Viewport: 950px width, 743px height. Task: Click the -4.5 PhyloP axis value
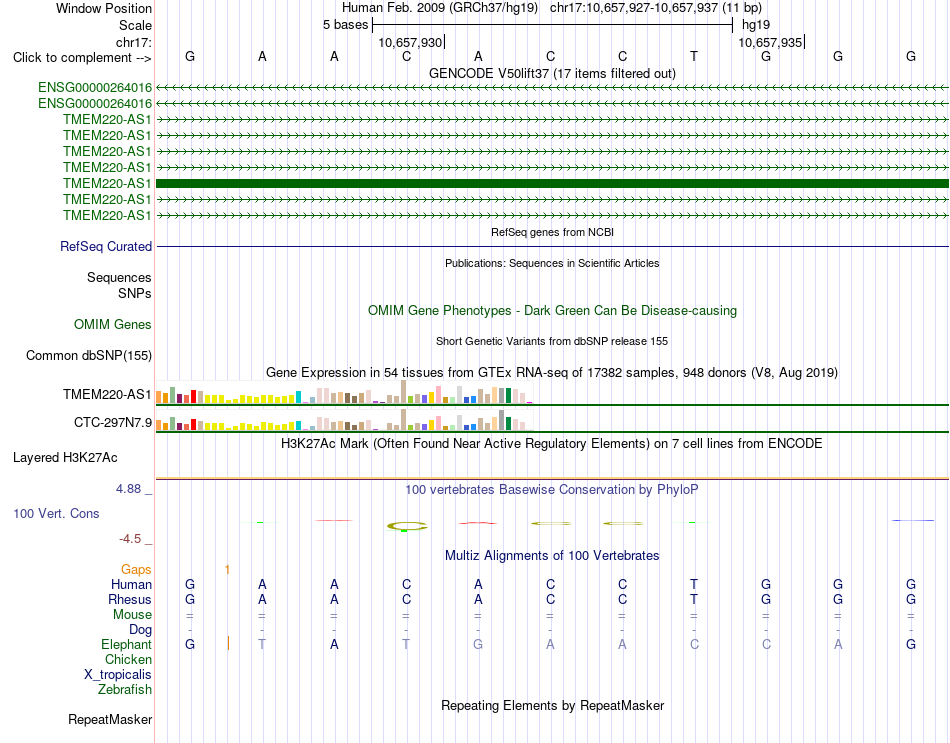pyautogui.click(x=130, y=539)
